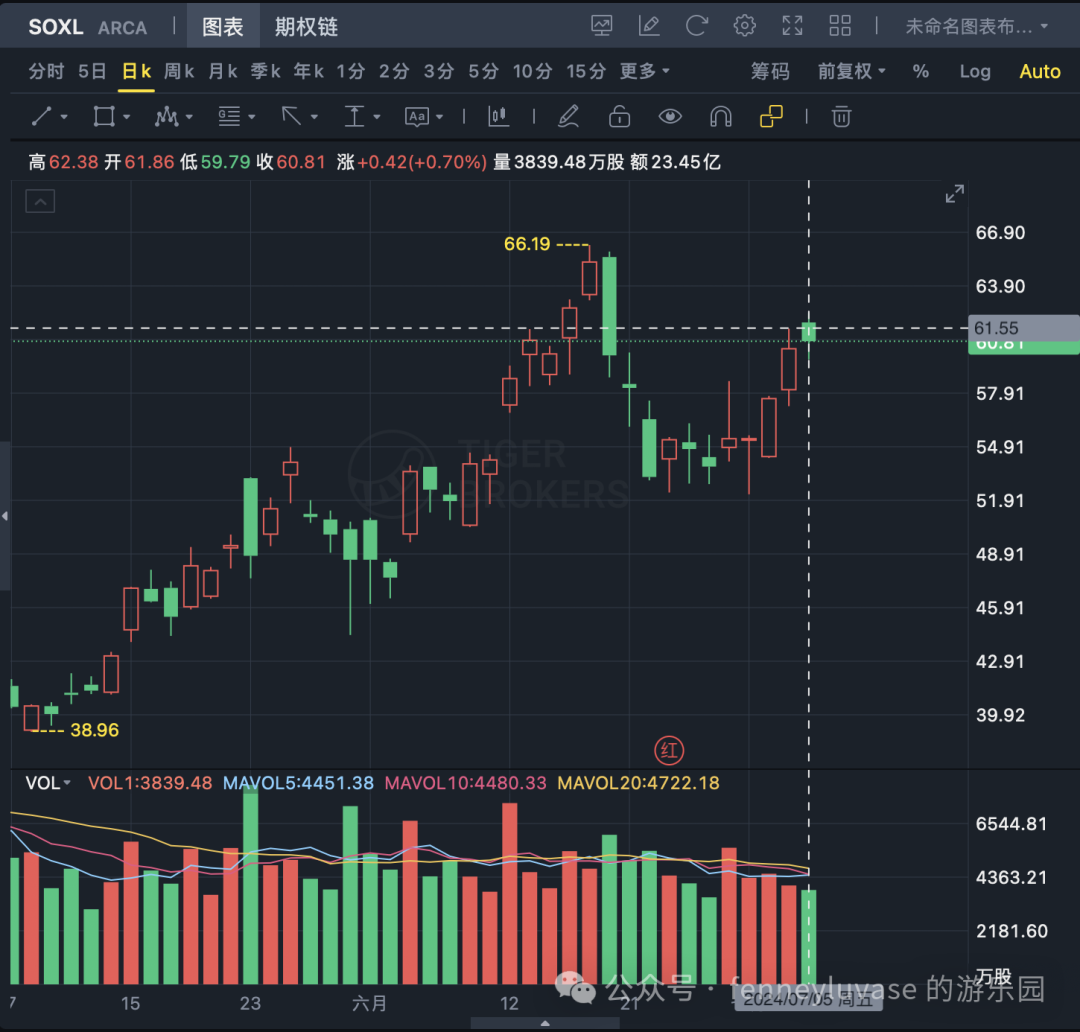Open the arrow tool dropdown arrow

pos(314,117)
